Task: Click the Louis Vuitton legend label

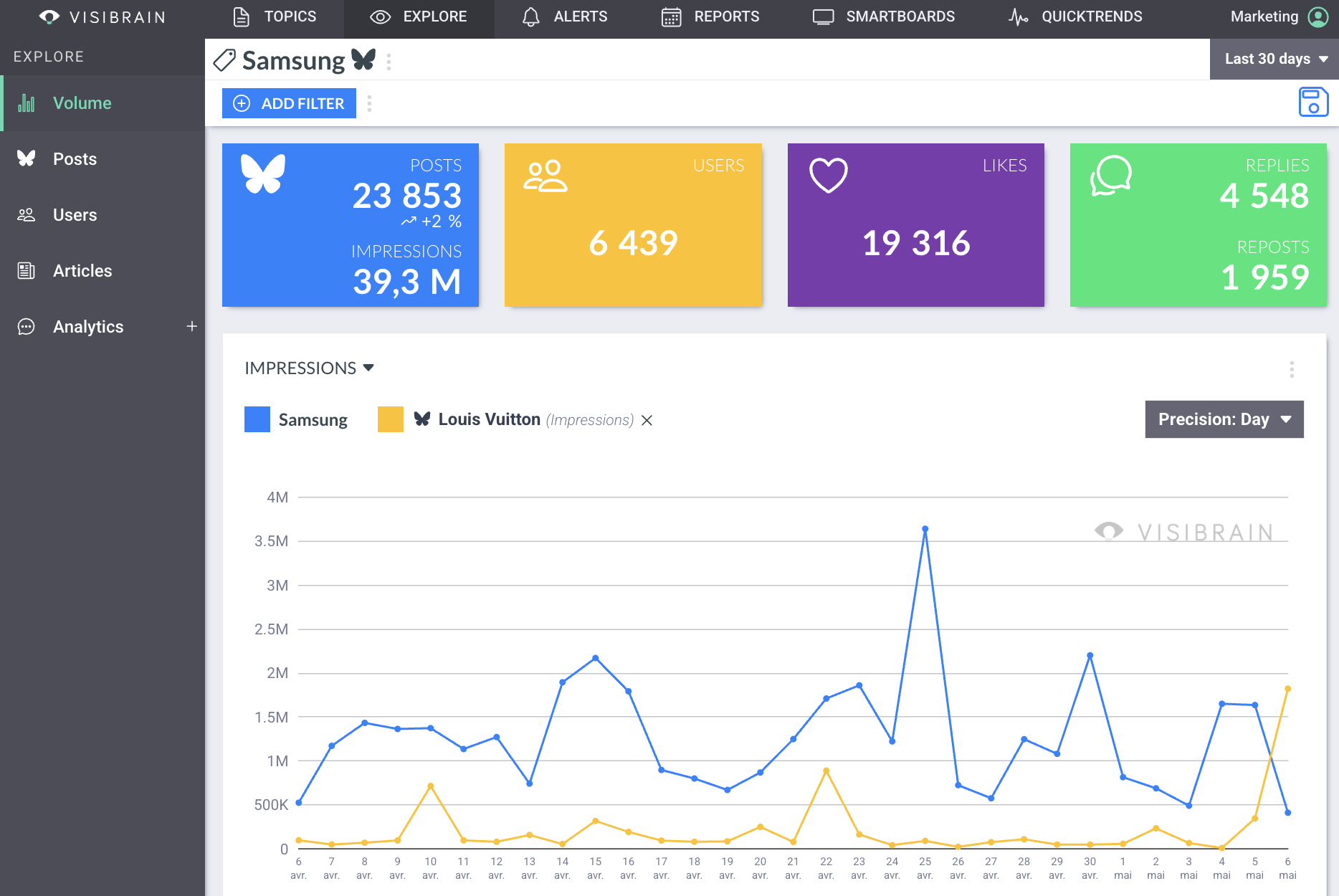Action: coord(490,419)
